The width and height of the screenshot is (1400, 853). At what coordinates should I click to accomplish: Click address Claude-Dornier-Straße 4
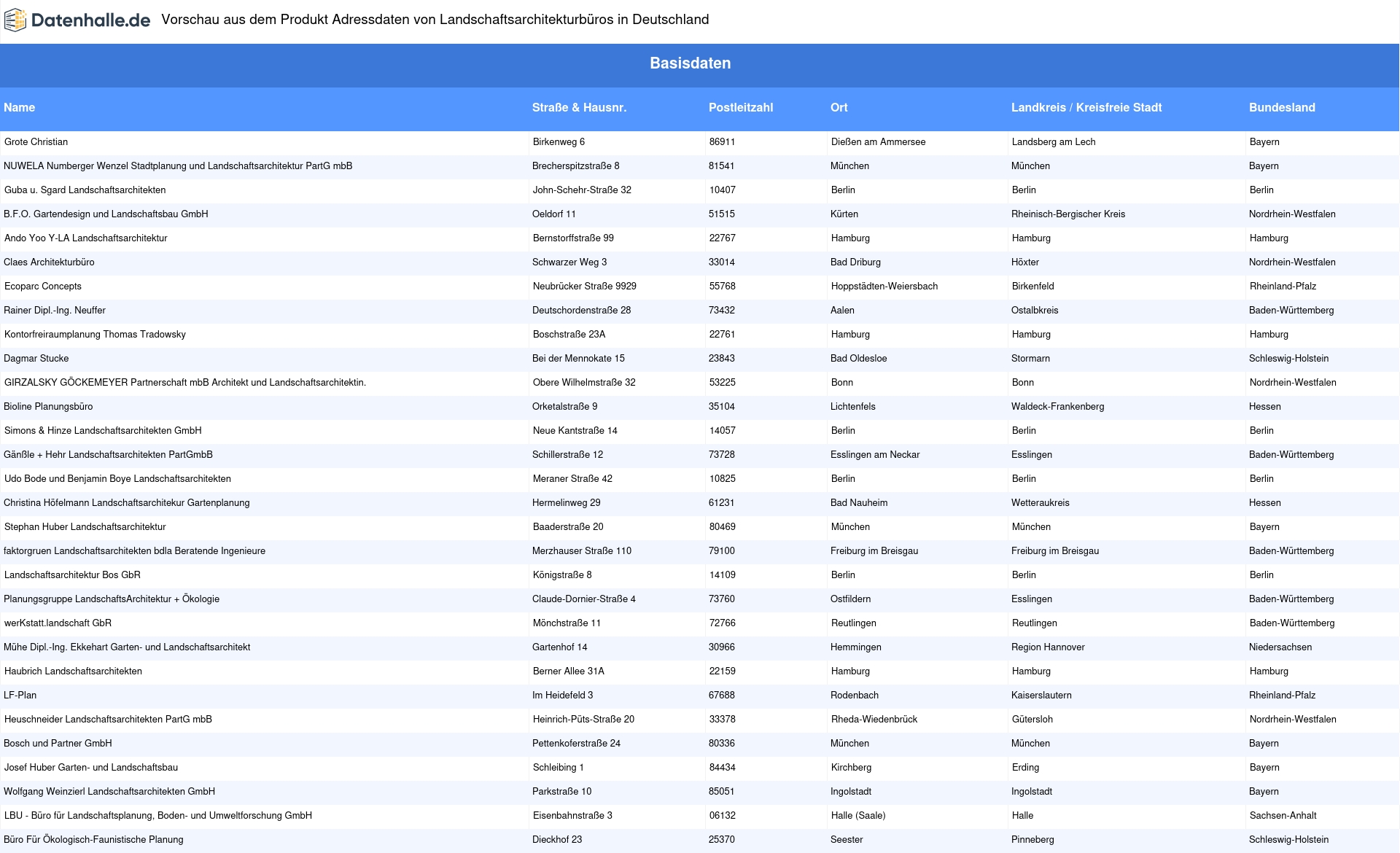(584, 599)
